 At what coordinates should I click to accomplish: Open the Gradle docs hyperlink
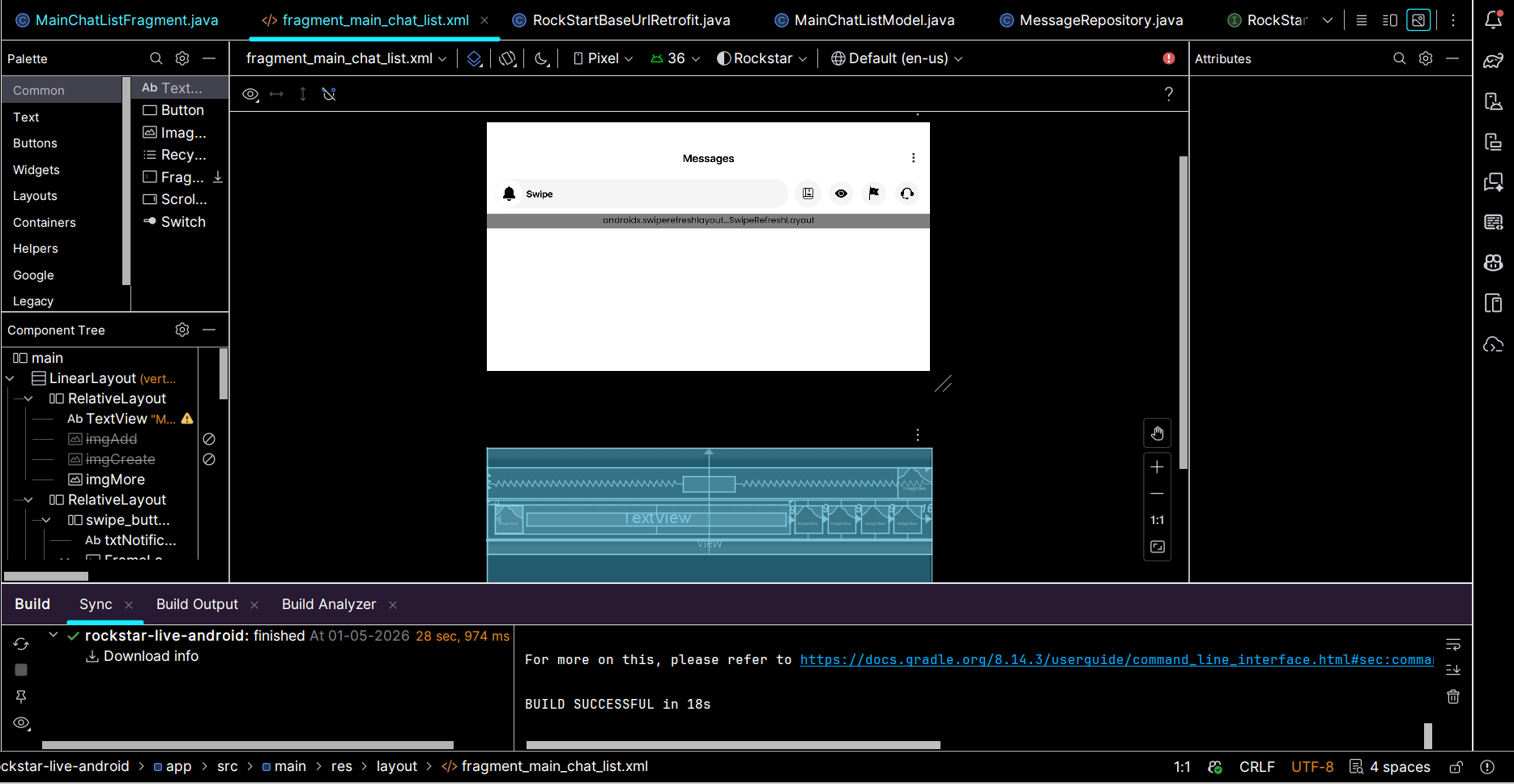pos(1116,659)
